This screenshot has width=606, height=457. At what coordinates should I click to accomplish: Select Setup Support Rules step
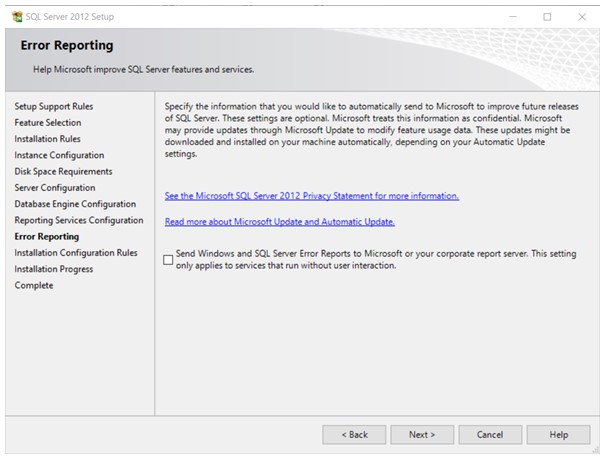pyautogui.click(x=54, y=106)
